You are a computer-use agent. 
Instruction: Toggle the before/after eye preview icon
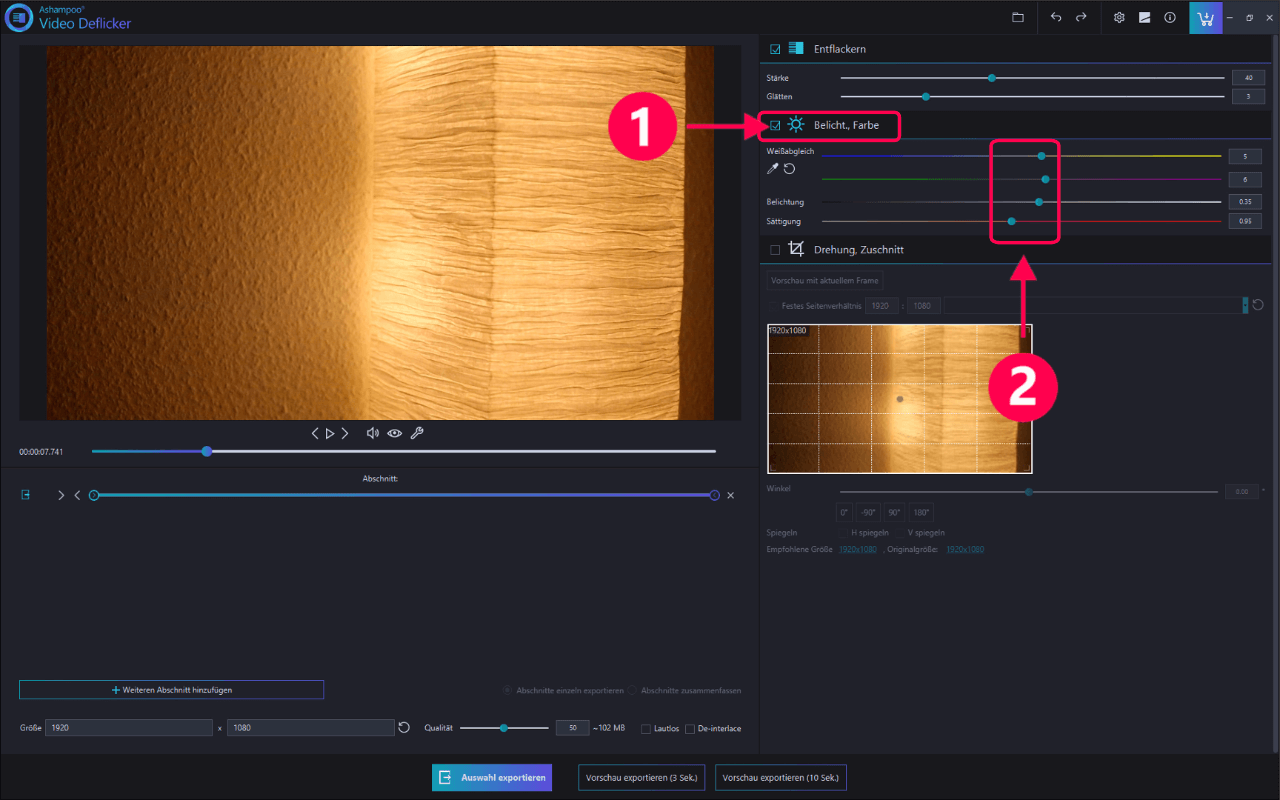point(395,433)
